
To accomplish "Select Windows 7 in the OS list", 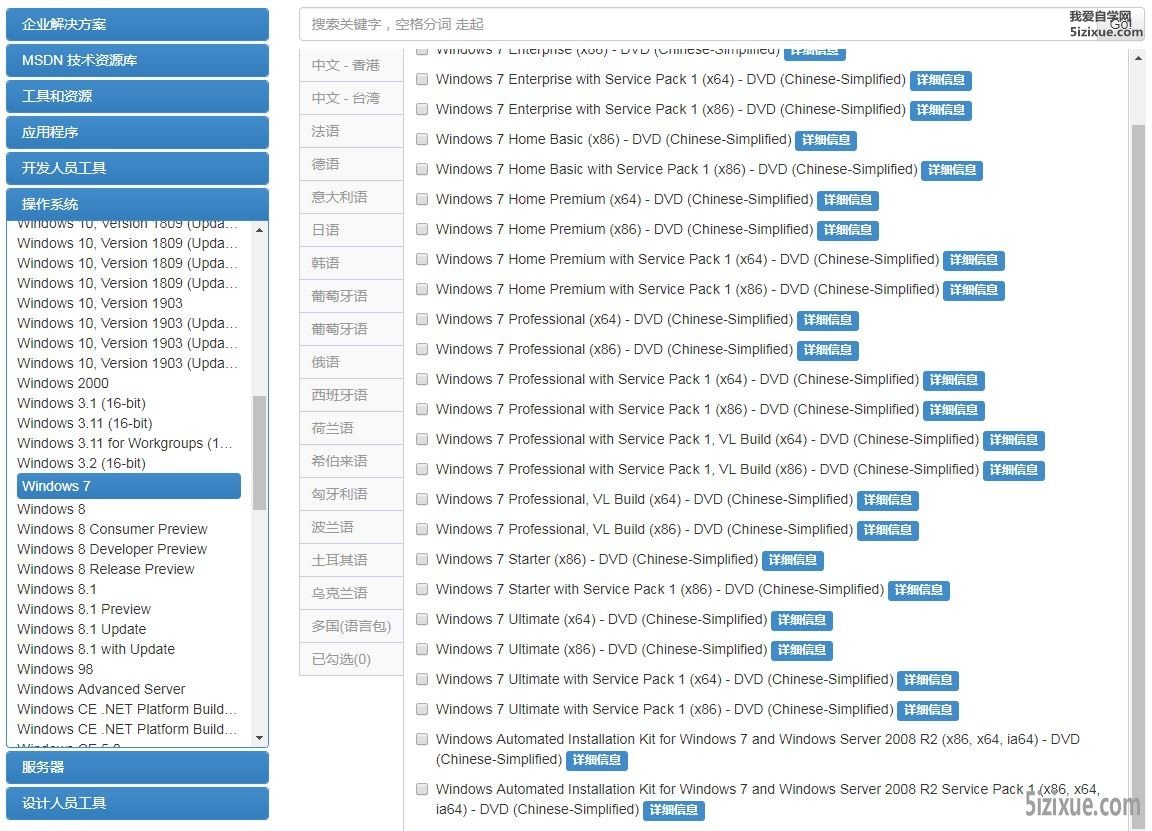I will (129, 486).
